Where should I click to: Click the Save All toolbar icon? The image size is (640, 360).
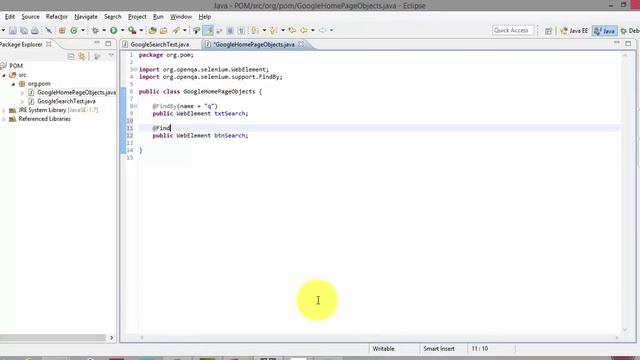coord(24,31)
